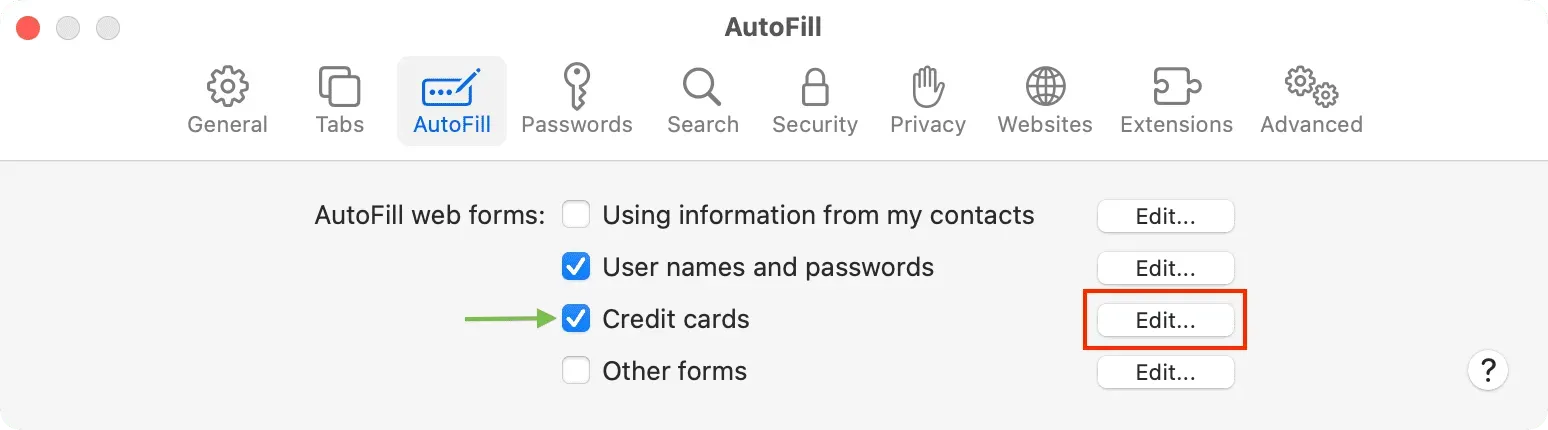Image resolution: width=1548 pixels, height=430 pixels.
Task: Select the AutoFill pencil form icon
Action: pyautogui.click(x=452, y=87)
